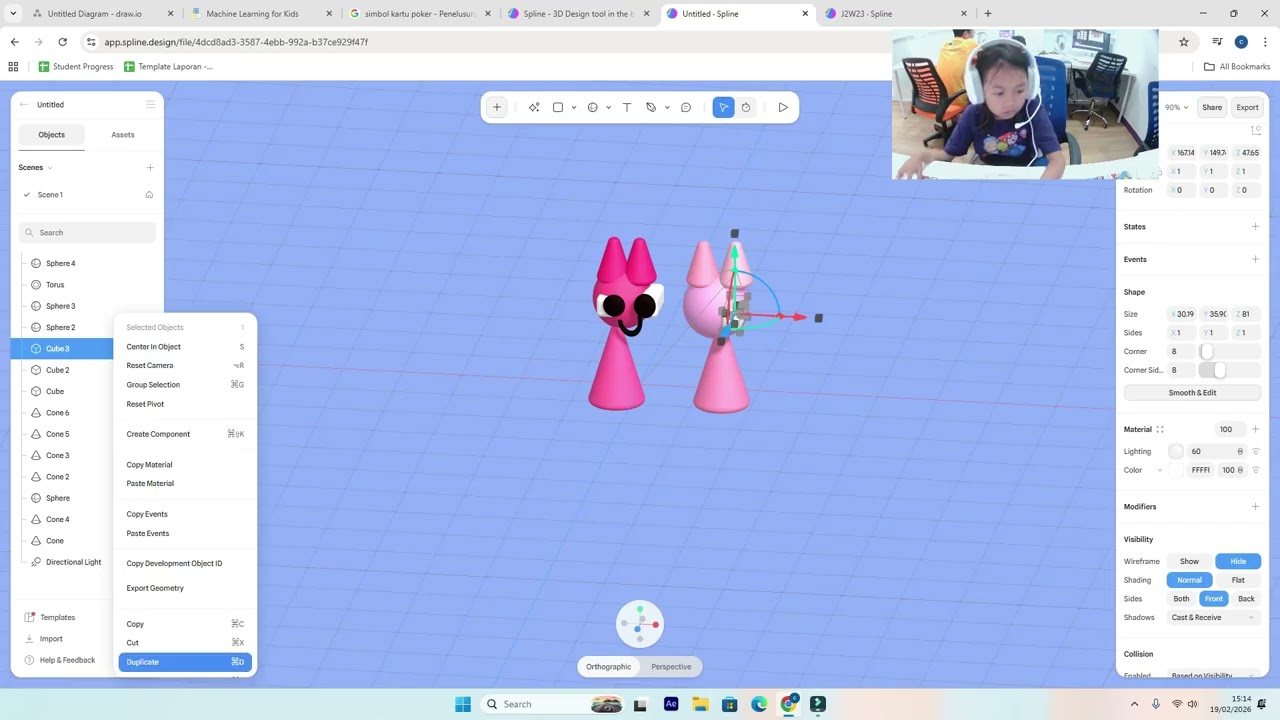Screen dimensions: 1280x720
Task: Activate the Select arrow tool
Action: [x=723, y=107]
